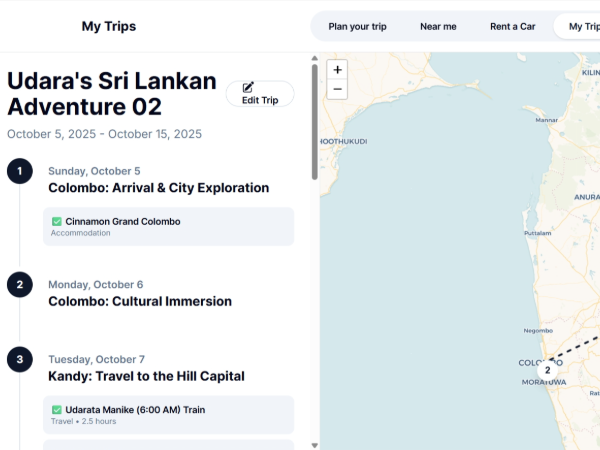Toggle the Udarata Manike Train checkbox

(x=57, y=409)
